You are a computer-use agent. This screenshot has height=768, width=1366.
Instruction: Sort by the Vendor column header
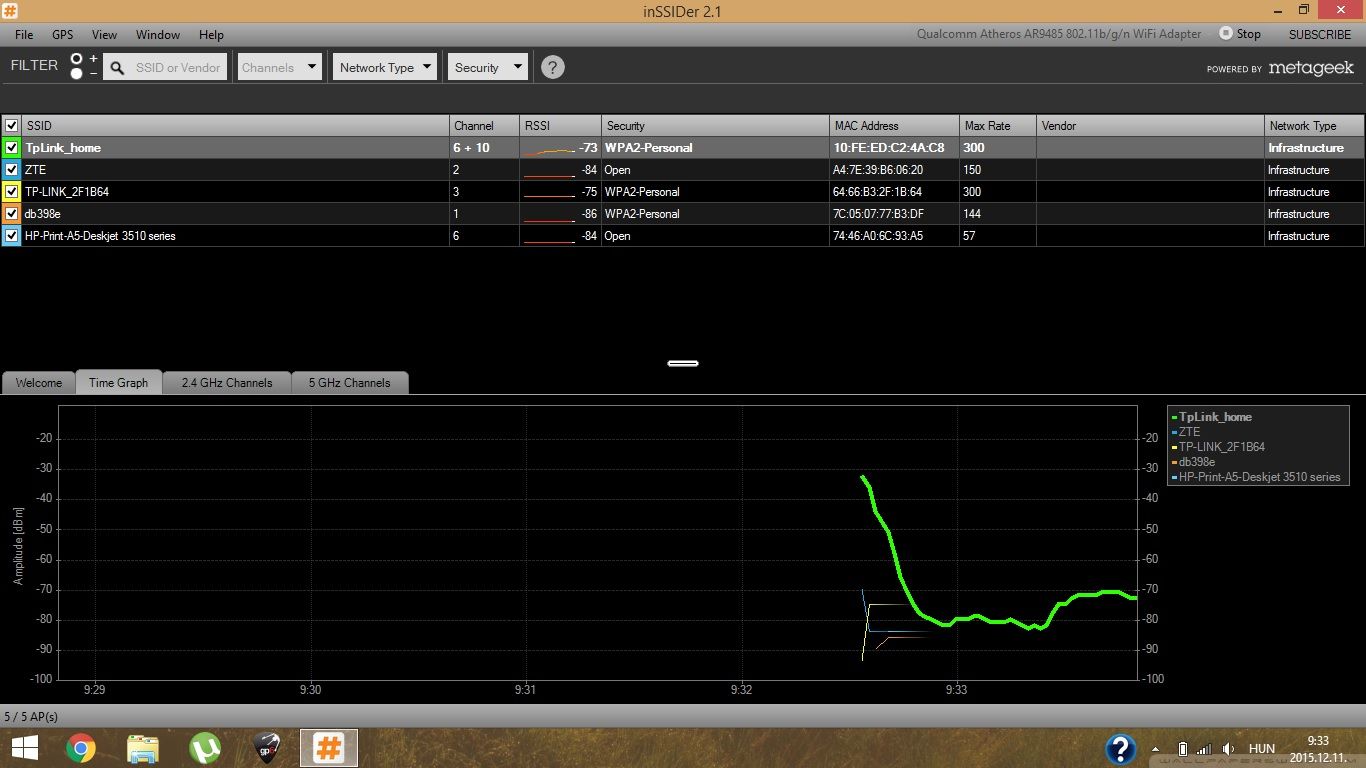[x=1150, y=126]
